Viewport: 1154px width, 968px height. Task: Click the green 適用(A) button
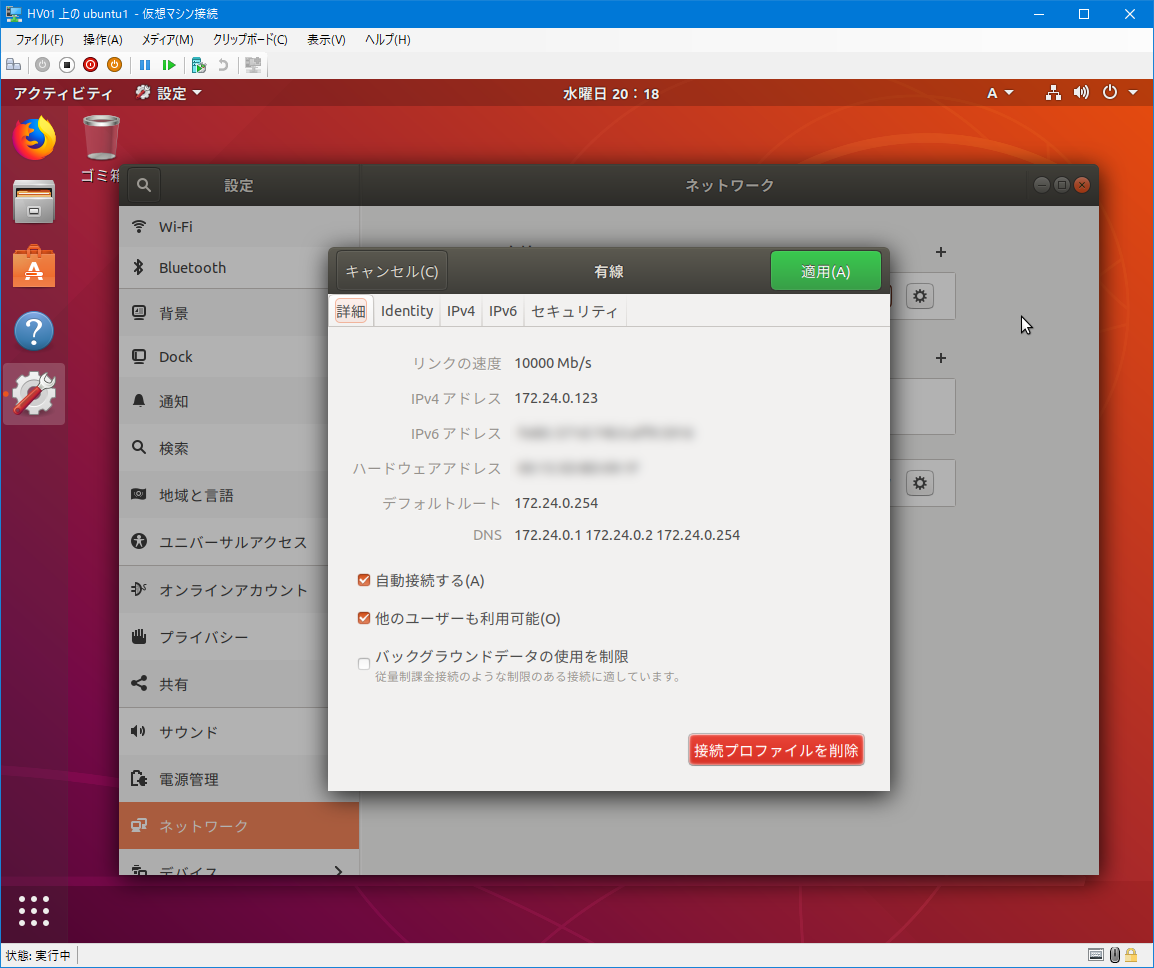coord(825,271)
